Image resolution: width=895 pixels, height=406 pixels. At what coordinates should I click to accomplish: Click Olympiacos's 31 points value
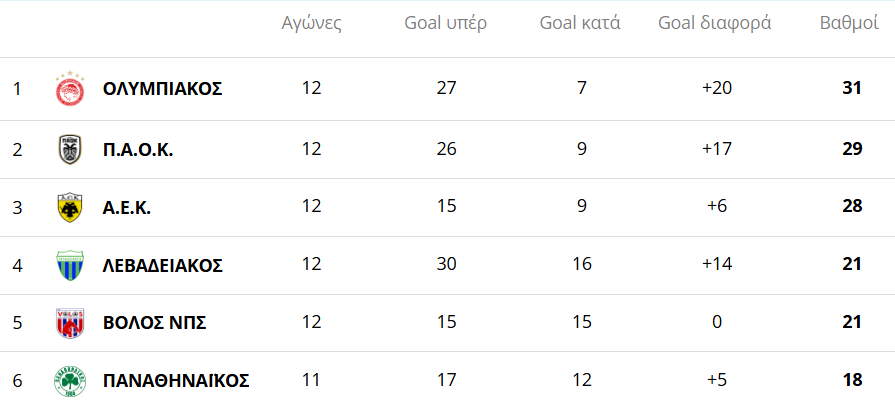coord(852,89)
